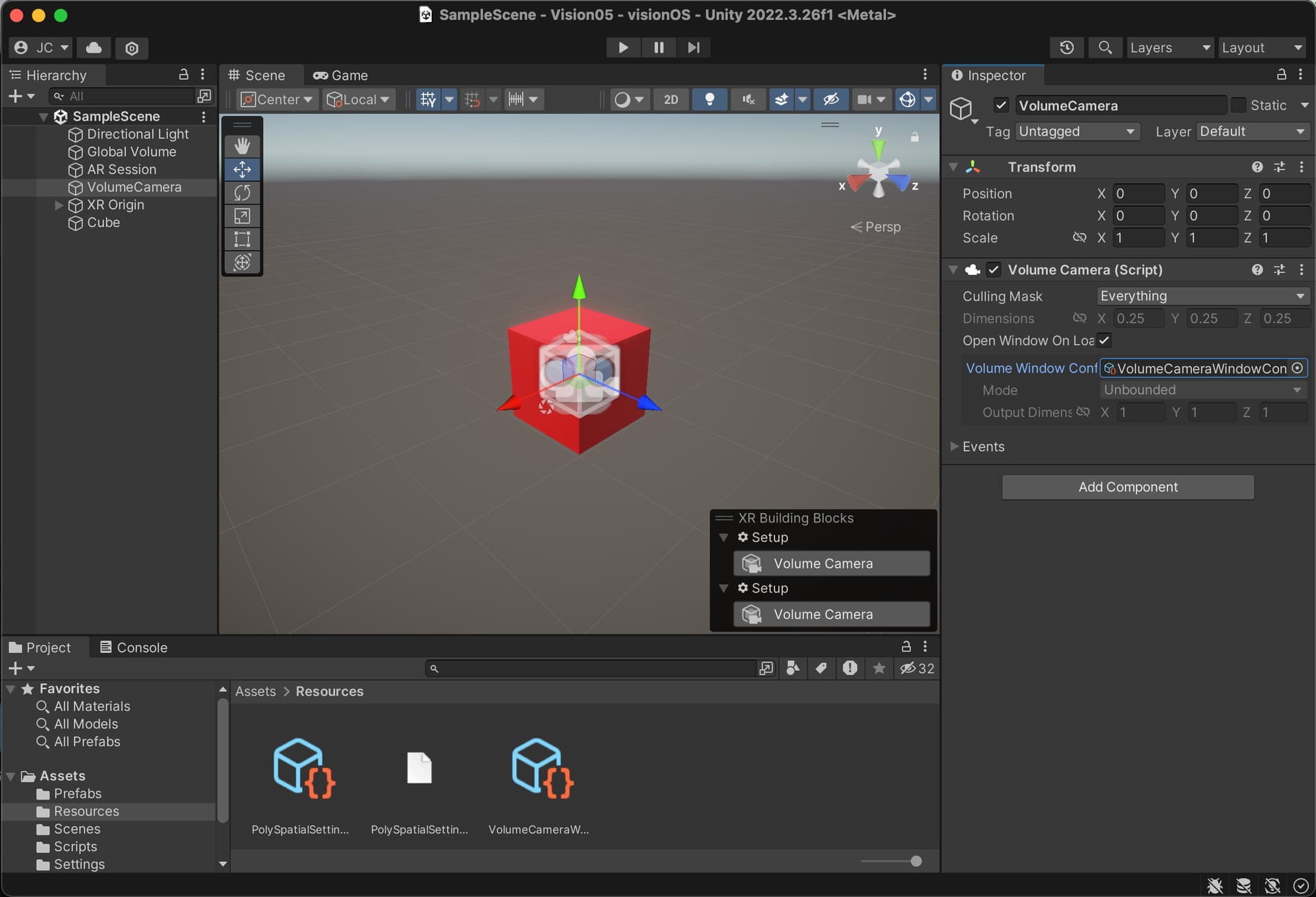Click the Add Component button
Viewport: 1316px width, 897px height.
coord(1128,487)
